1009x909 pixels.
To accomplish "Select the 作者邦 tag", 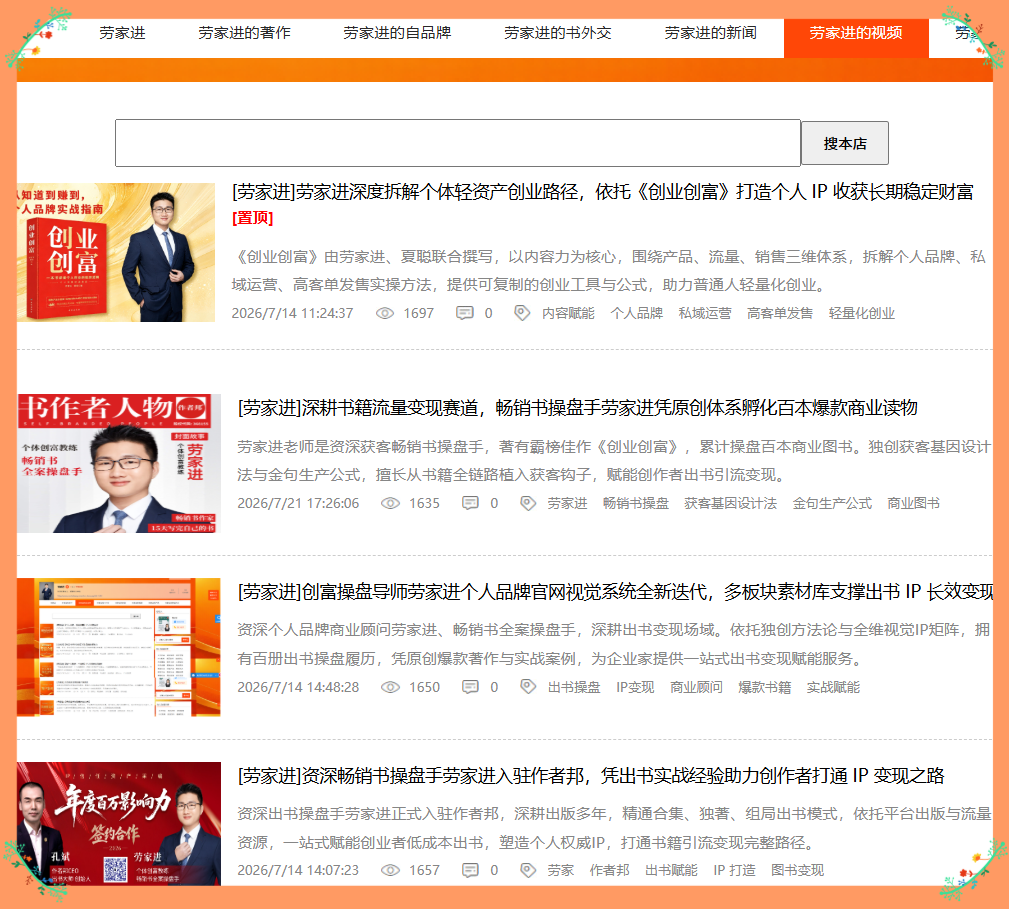I will (609, 870).
